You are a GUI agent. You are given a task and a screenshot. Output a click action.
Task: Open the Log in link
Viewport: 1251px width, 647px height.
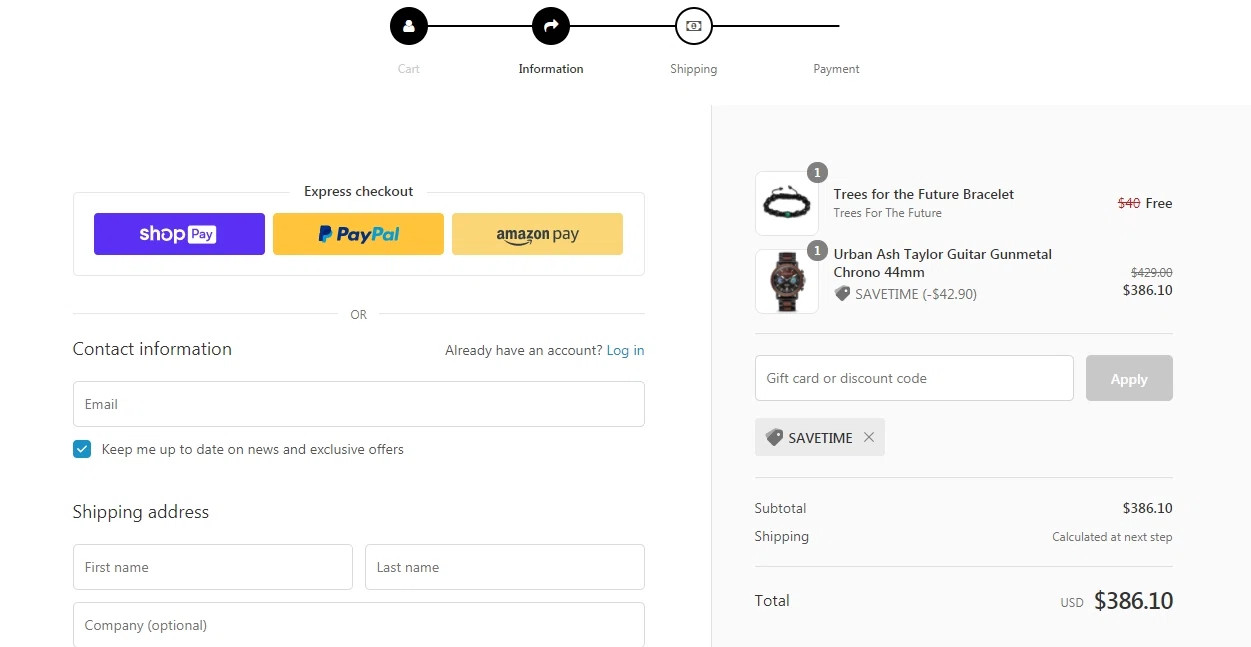pyautogui.click(x=625, y=350)
